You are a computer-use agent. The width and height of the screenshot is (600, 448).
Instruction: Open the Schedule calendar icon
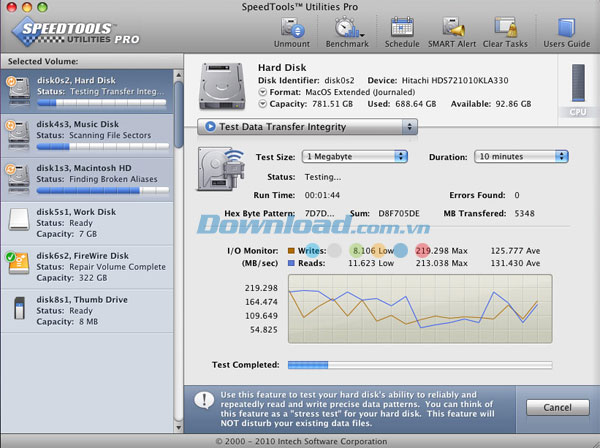[x=402, y=28]
